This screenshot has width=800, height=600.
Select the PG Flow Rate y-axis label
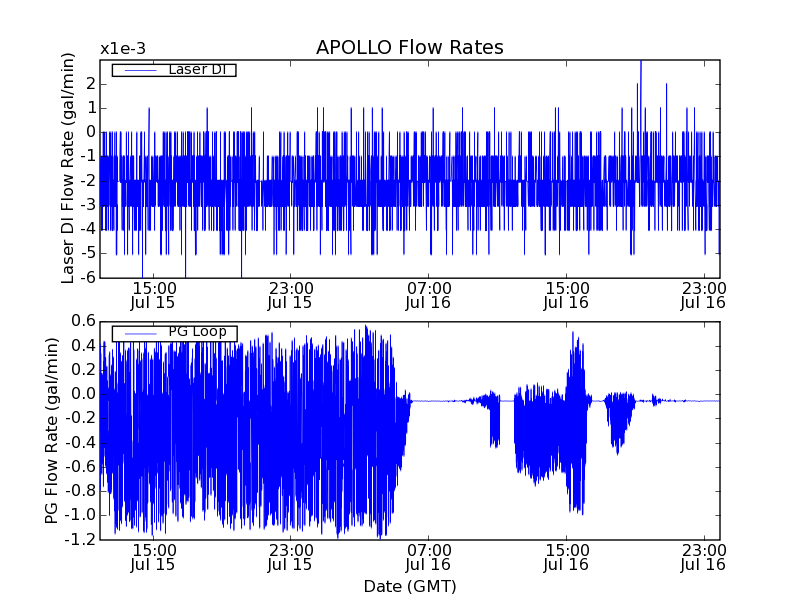(x=52, y=430)
